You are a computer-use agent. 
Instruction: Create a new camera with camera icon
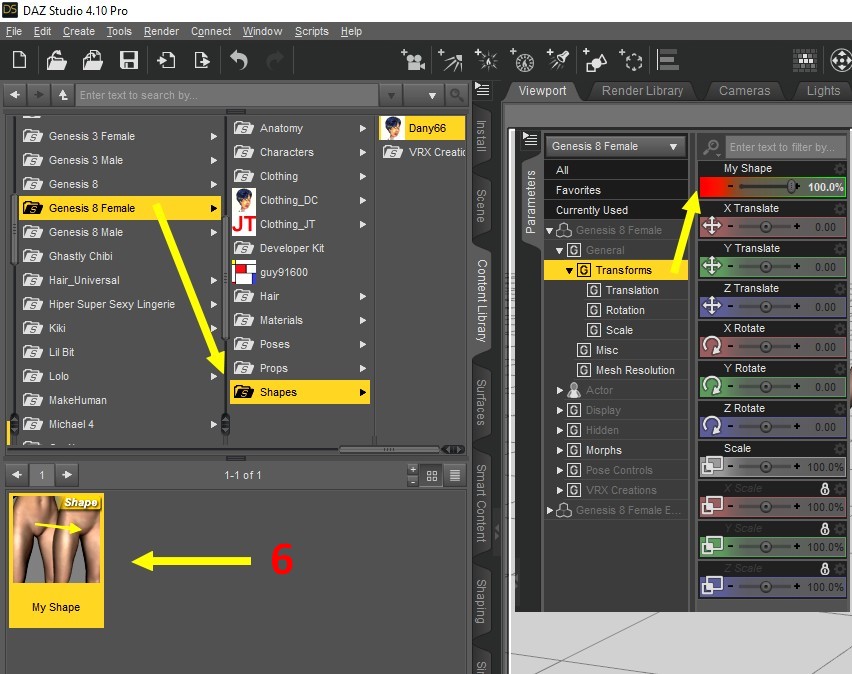[x=413, y=60]
